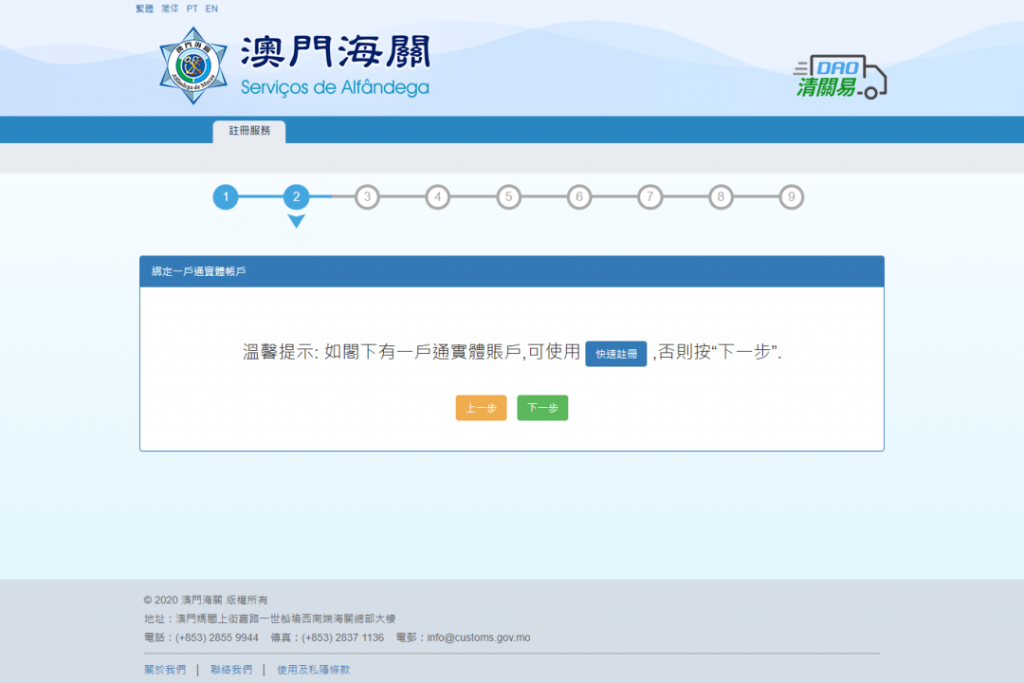Click the DAO 清關易 truck icon
This screenshot has height=683, width=1024.
(x=841, y=78)
